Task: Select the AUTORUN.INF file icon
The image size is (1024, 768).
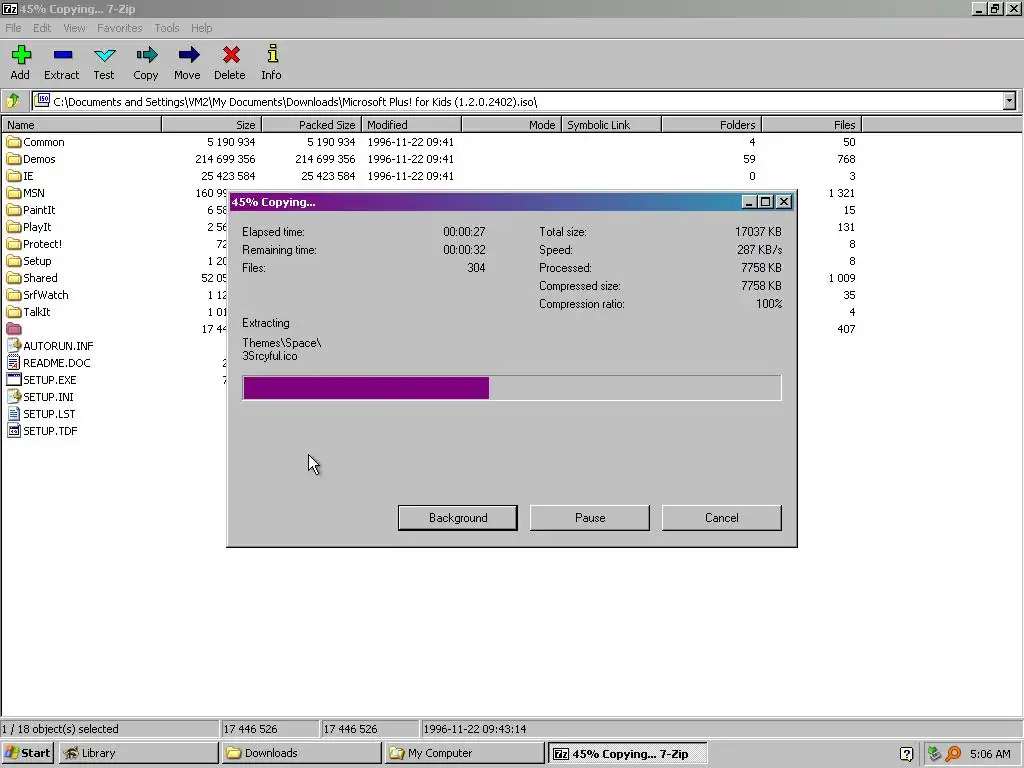Action: pyautogui.click(x=14, y=345)
